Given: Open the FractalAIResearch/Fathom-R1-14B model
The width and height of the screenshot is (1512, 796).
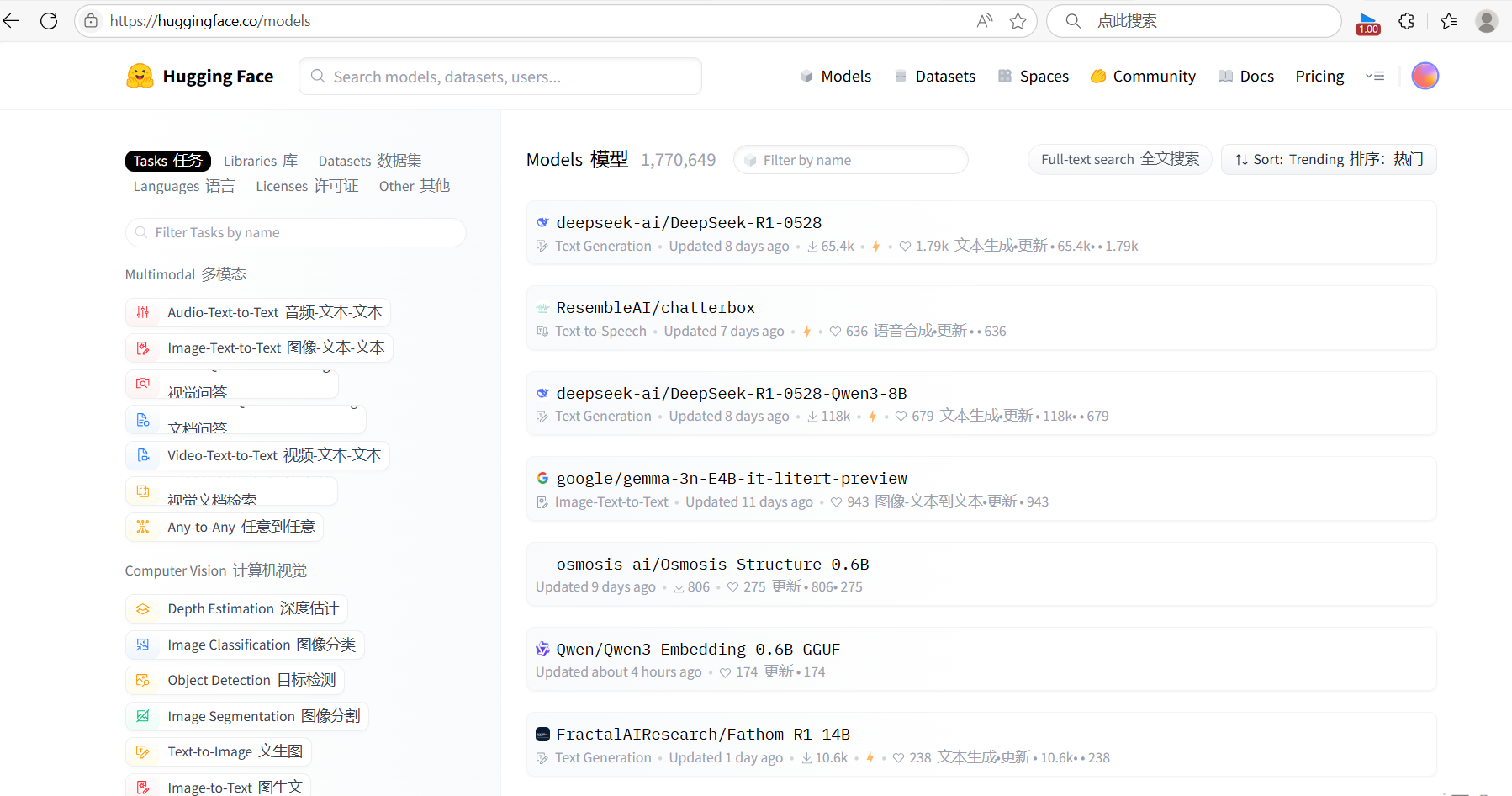Looking at the screenshot, I should point(981,745).
